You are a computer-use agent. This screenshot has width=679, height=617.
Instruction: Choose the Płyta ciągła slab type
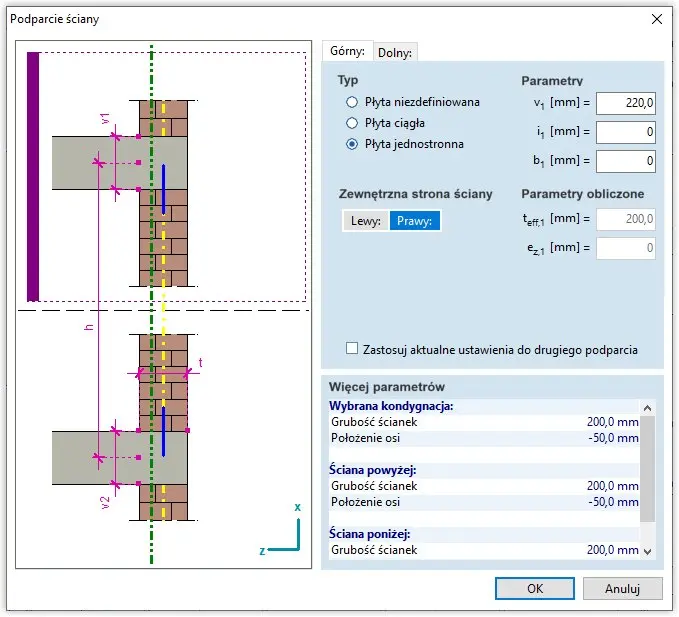coord(351,123)
